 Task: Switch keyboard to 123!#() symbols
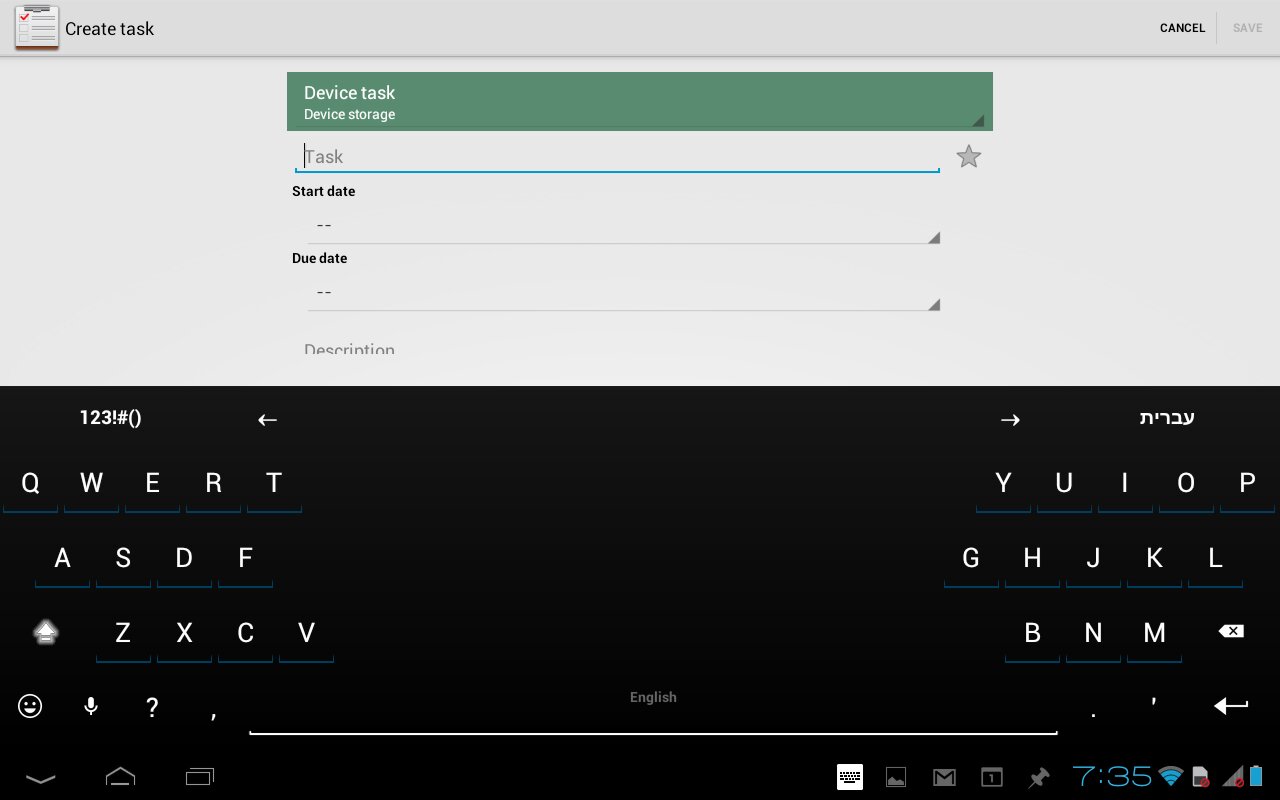coord(110,418)
